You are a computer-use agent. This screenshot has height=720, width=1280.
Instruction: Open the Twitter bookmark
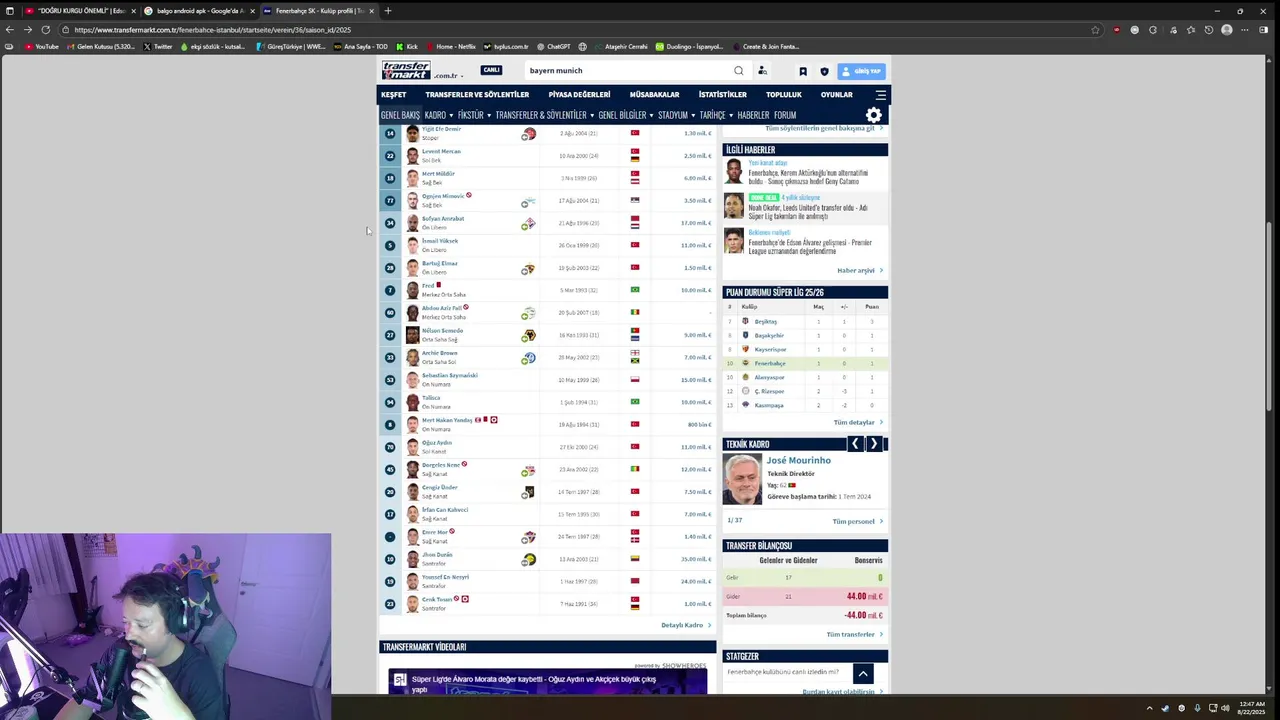pos(158,46)
